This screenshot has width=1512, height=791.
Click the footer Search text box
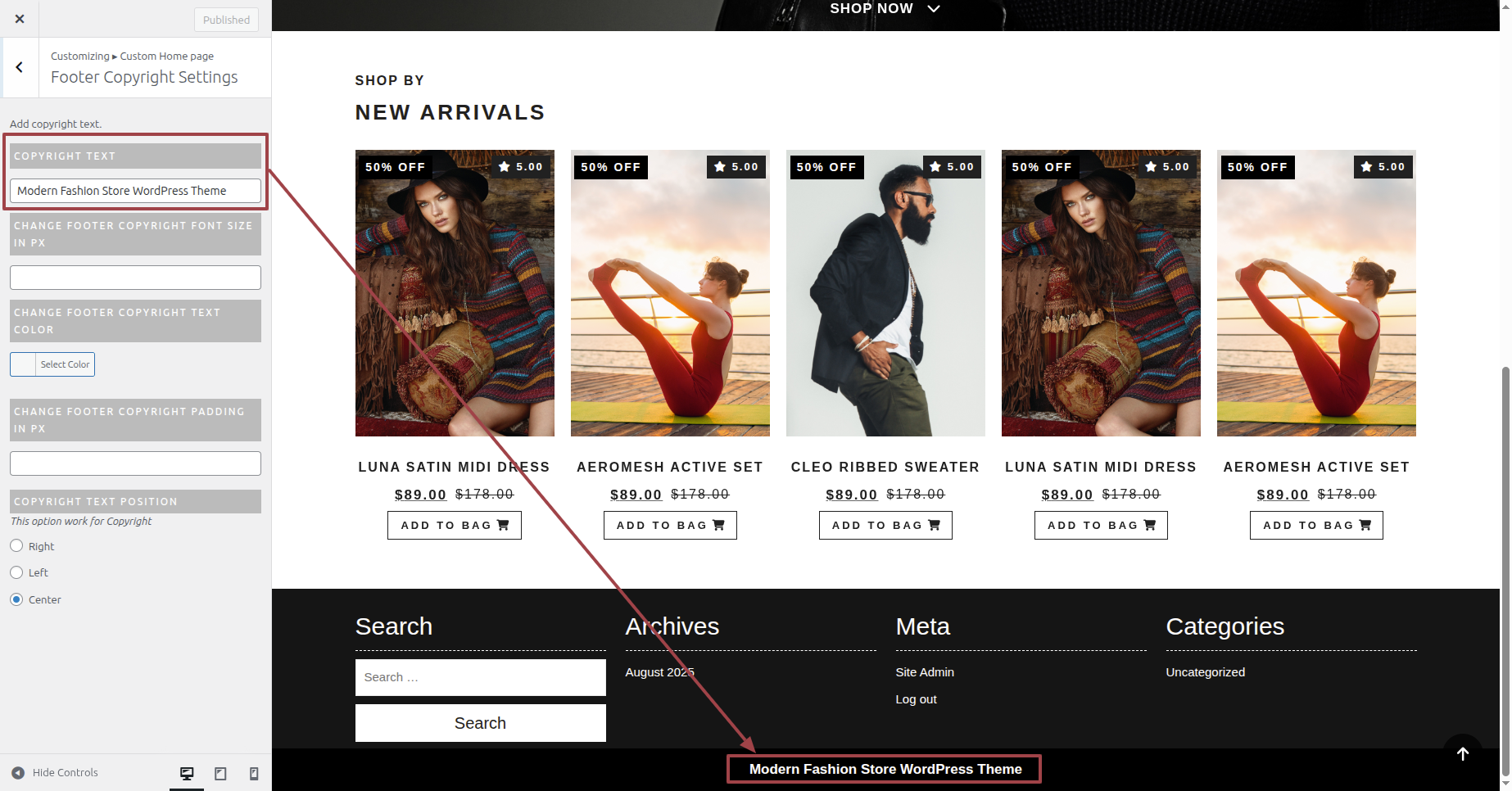[480, 677]
